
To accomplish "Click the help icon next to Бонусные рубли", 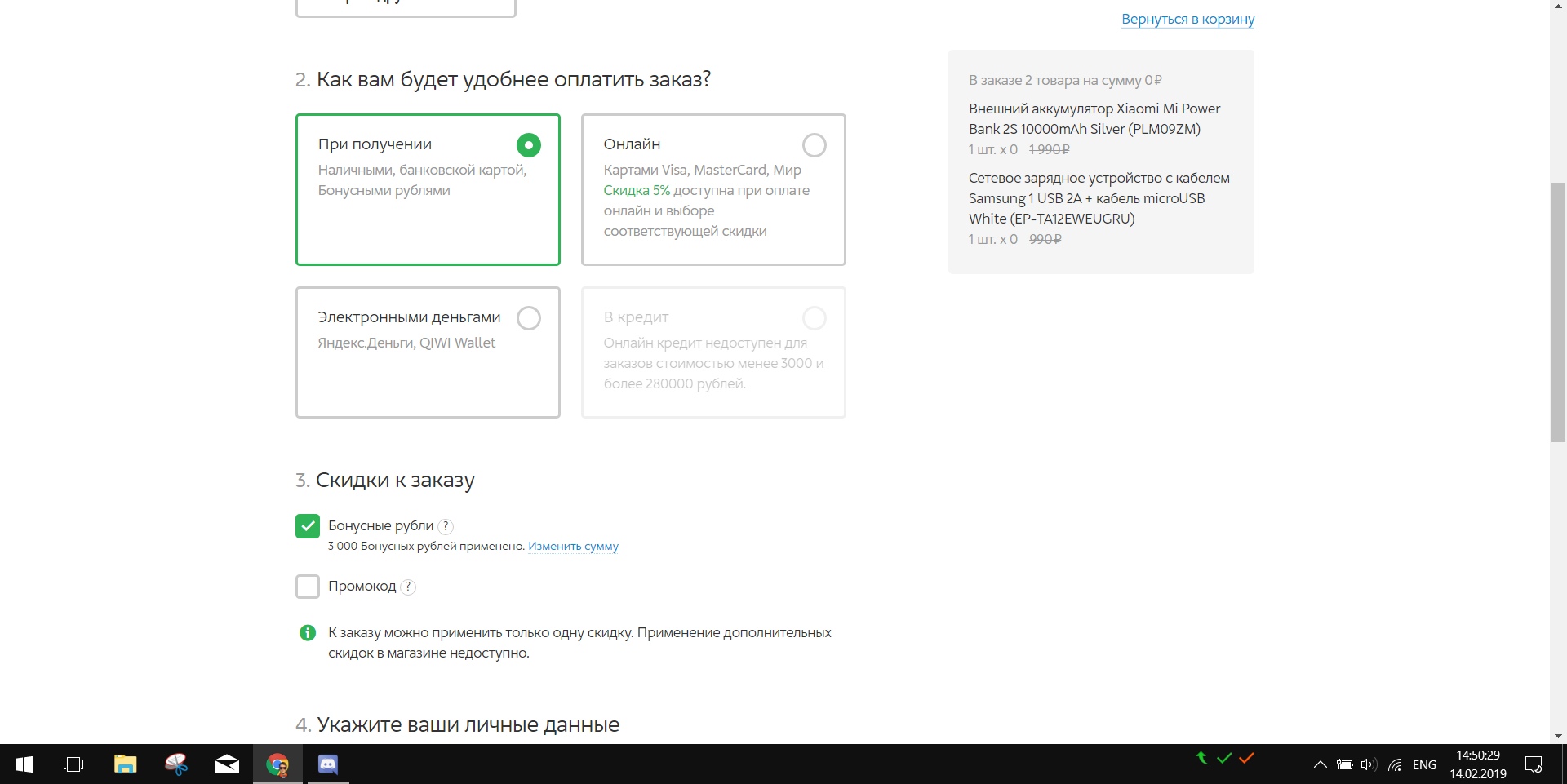I will tap(446, 526).
